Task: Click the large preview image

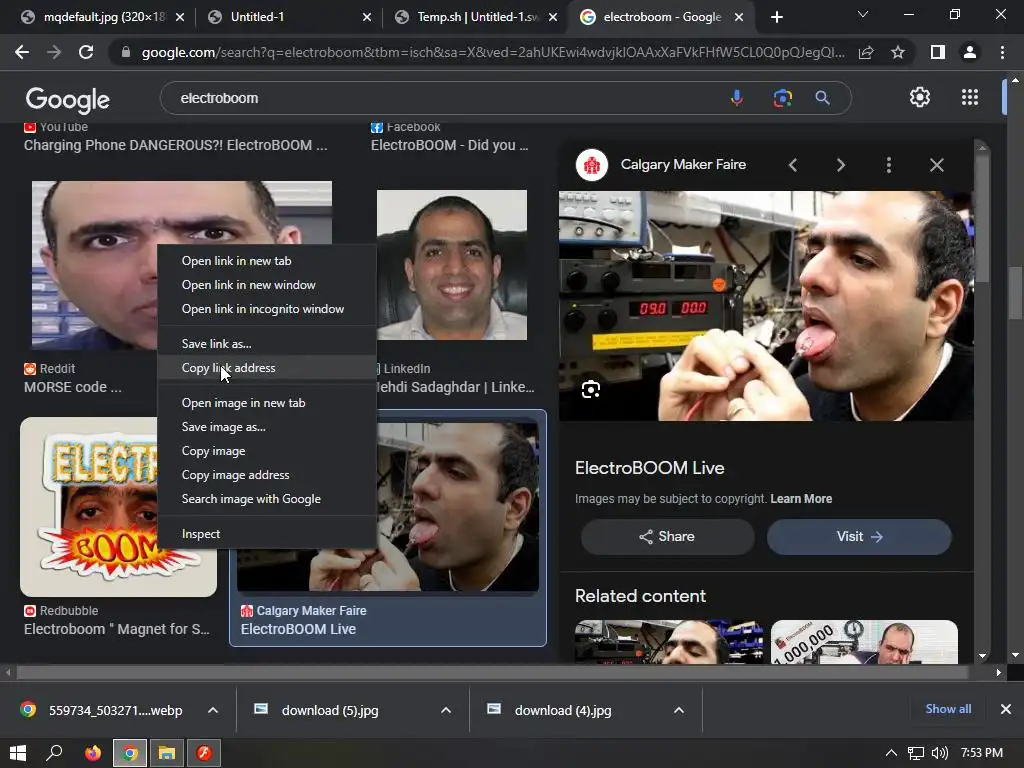Action: (x=766, y=306)
